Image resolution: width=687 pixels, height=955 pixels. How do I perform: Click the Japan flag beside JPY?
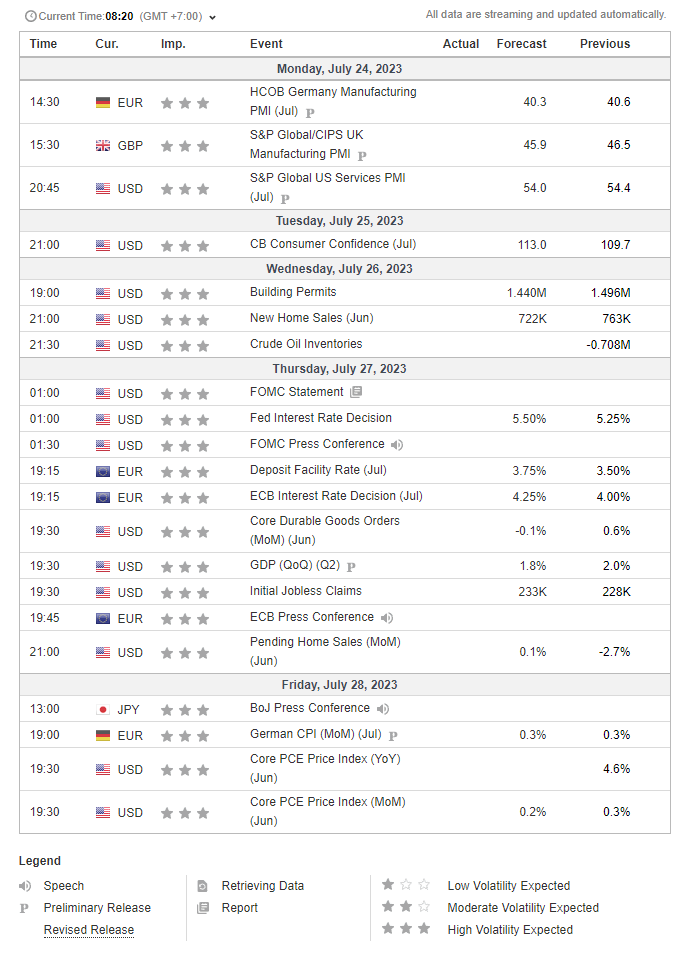click(x=103, y=709)
